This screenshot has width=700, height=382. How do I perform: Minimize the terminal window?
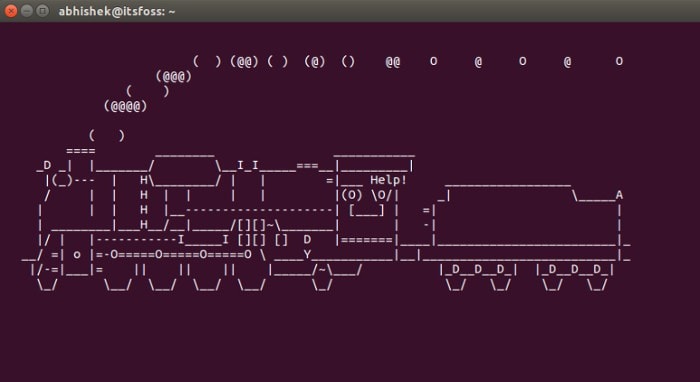[27, 11]
